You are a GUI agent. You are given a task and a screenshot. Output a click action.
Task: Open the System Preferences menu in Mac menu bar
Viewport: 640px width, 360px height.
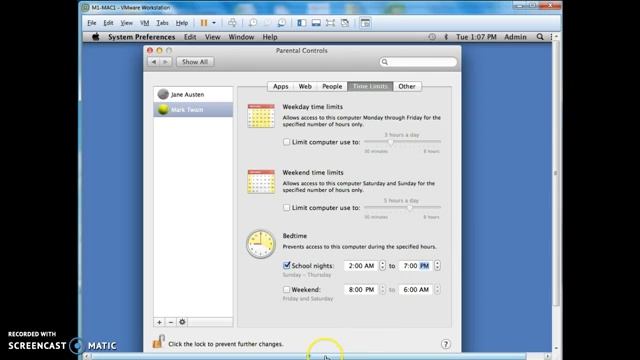(x=142, y=37)
